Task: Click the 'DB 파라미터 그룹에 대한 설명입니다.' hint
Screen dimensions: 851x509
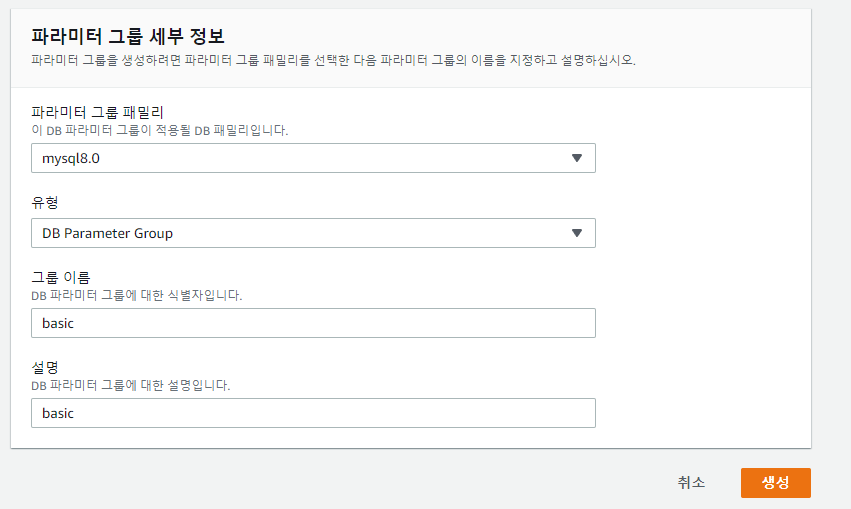Action: pos(131,385)
